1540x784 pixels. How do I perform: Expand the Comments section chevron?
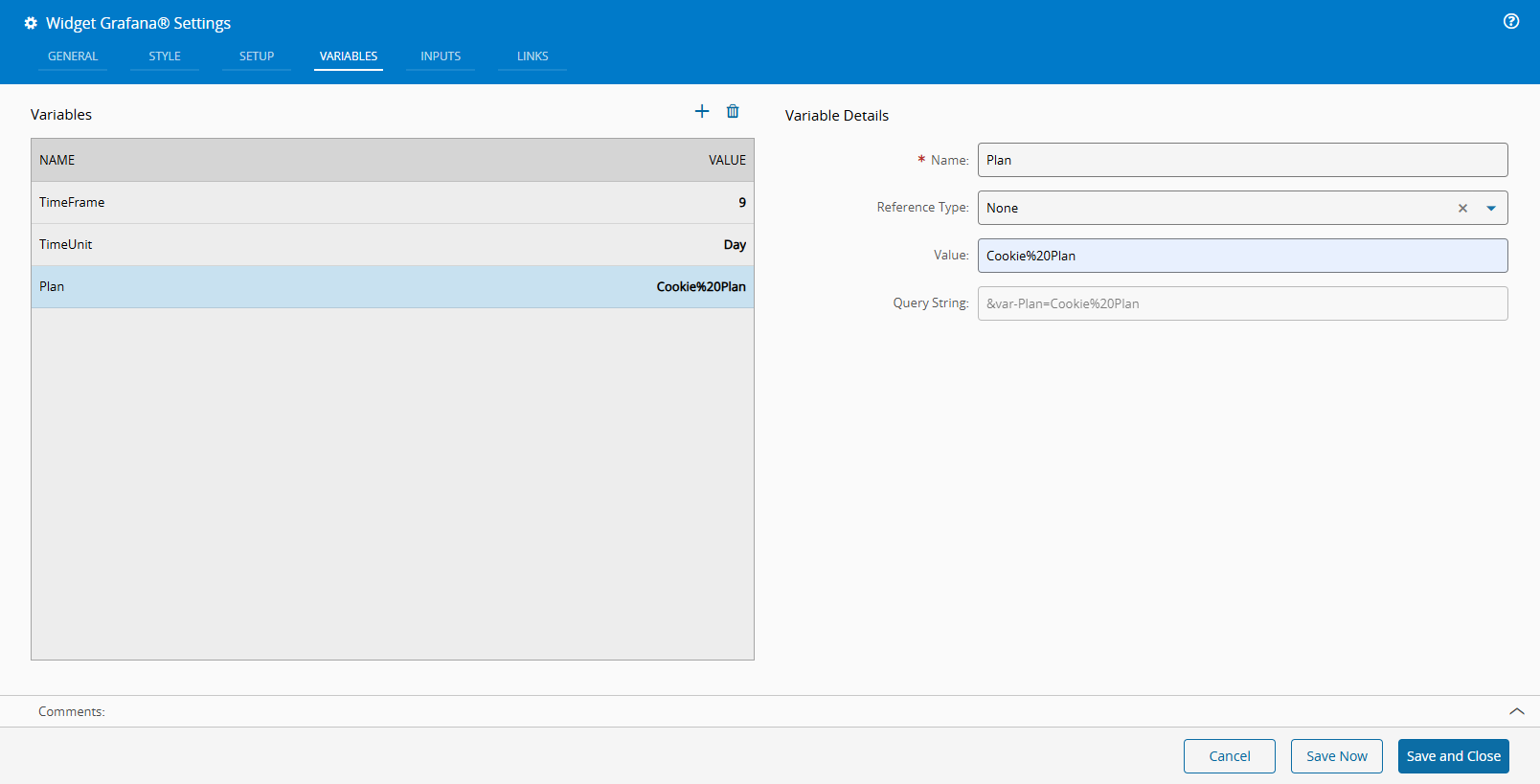click(x=1517, y=711)
